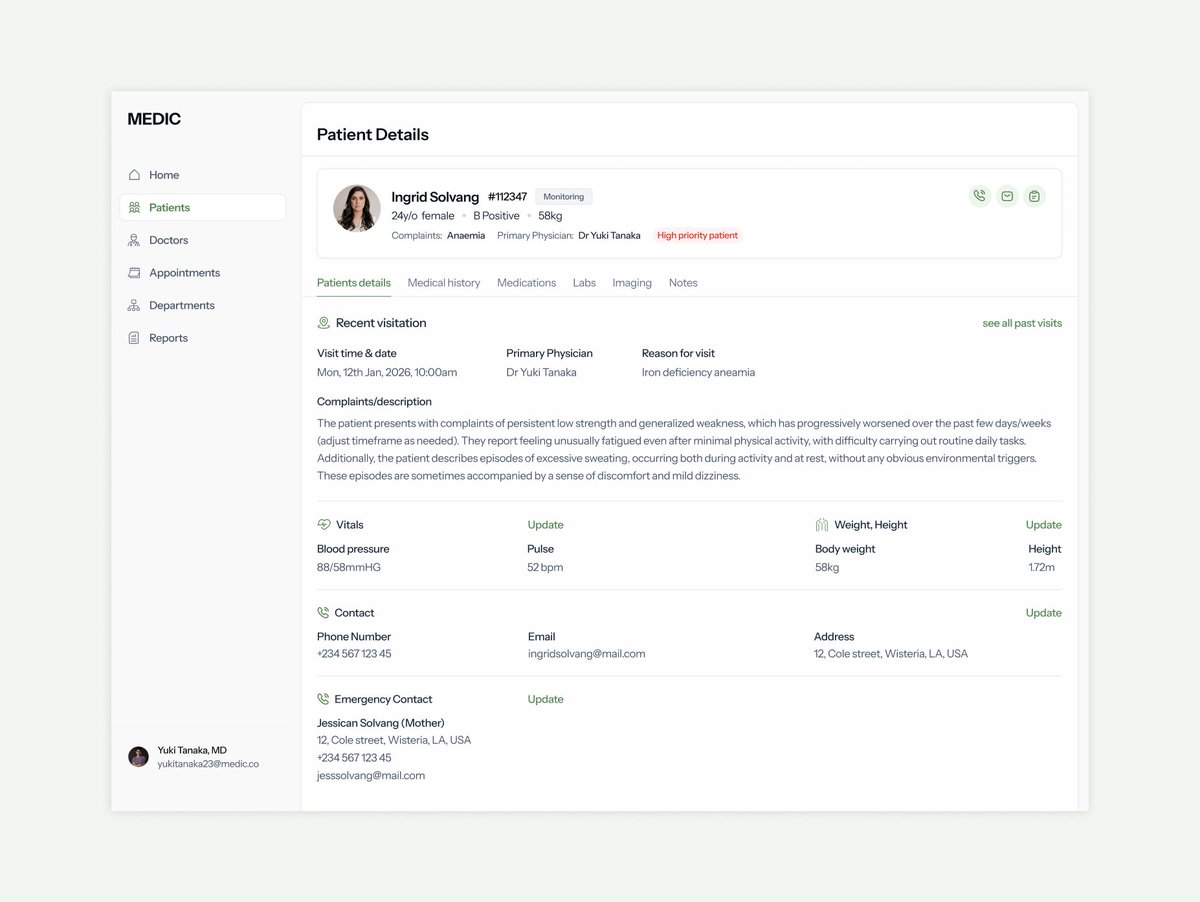Click Update in the Contact section

click(x=1043, y=613)
